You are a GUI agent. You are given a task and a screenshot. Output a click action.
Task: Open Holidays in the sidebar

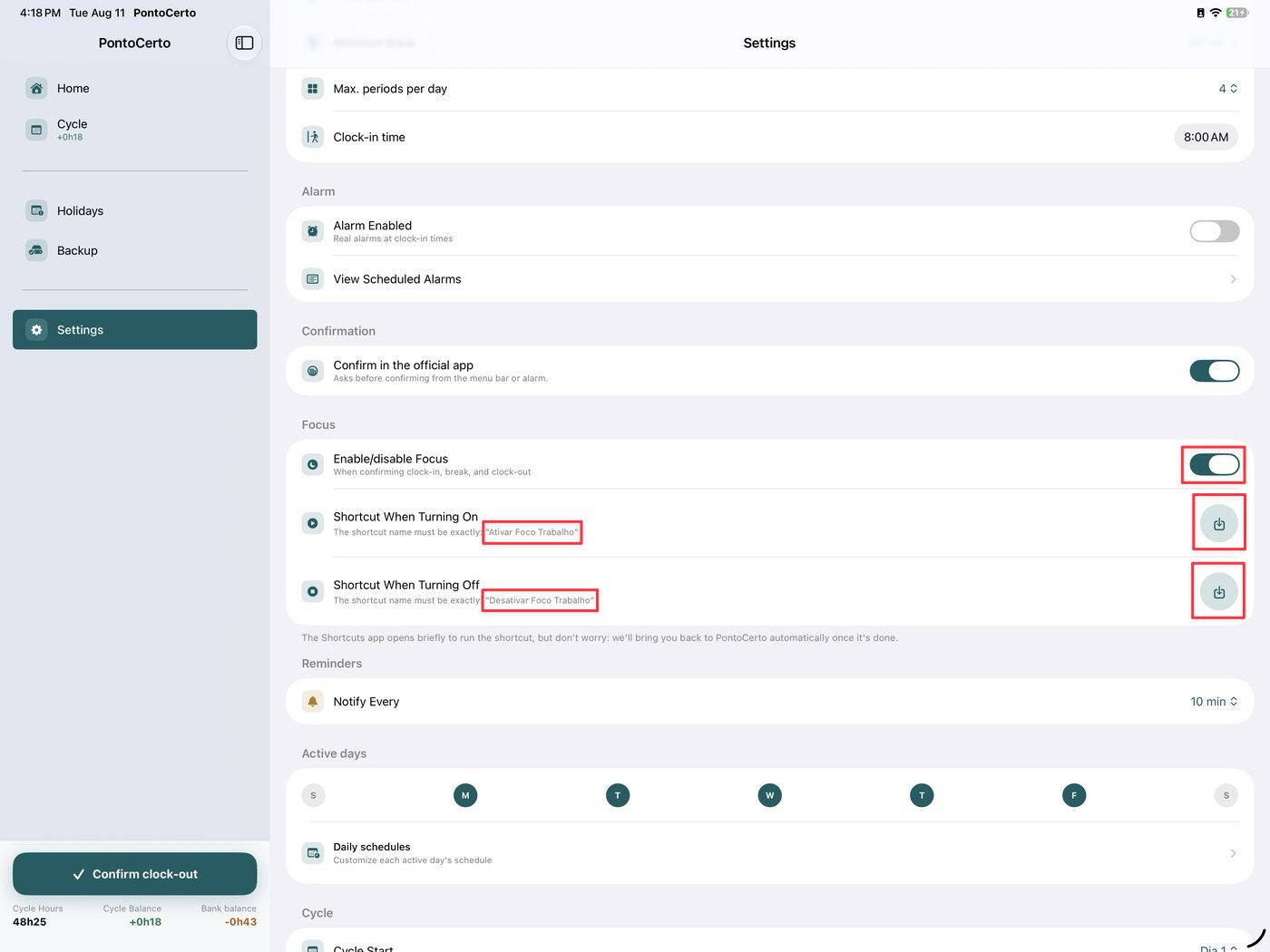(x=135, y=210)
